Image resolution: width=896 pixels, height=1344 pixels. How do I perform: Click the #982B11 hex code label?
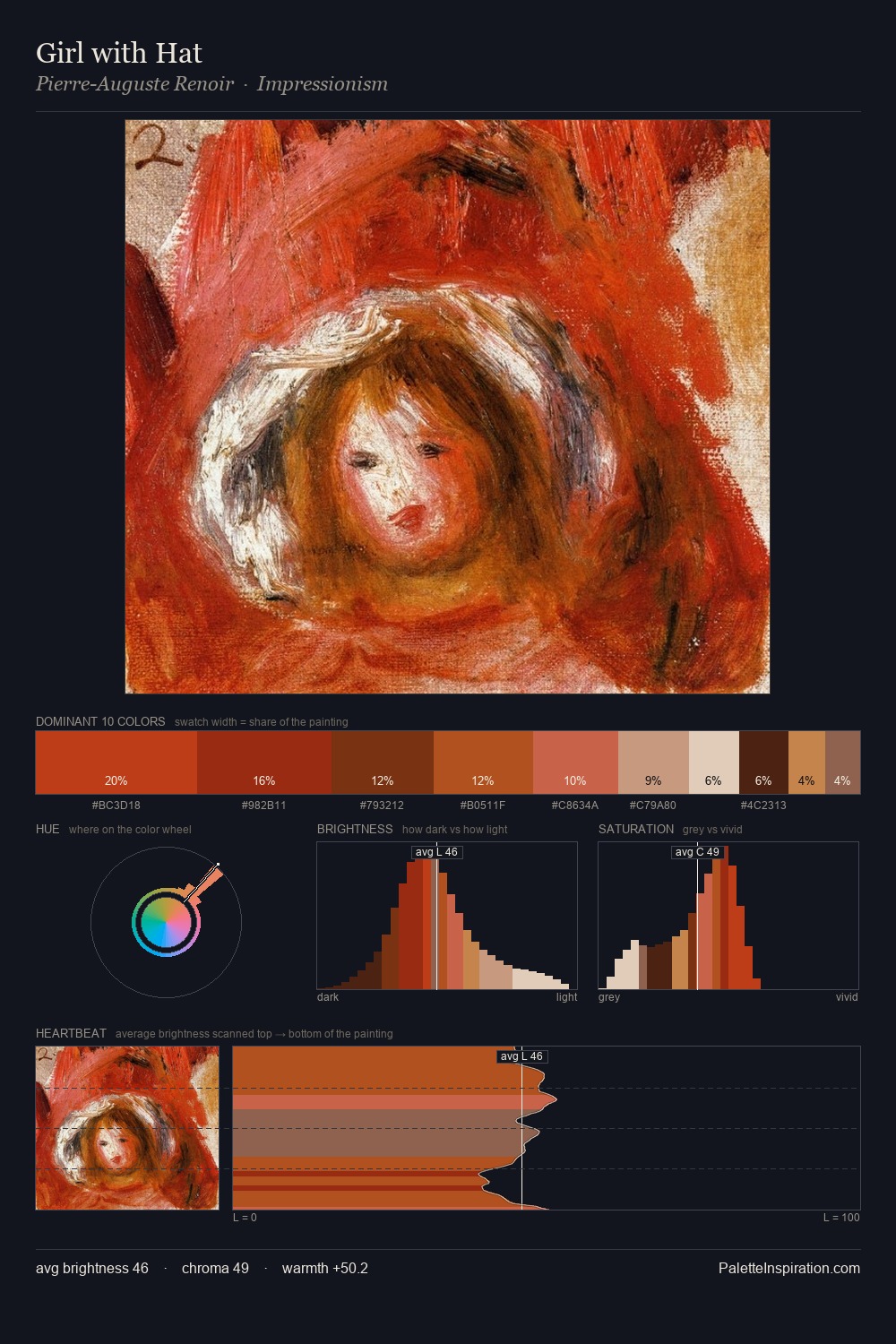point(264,806)
